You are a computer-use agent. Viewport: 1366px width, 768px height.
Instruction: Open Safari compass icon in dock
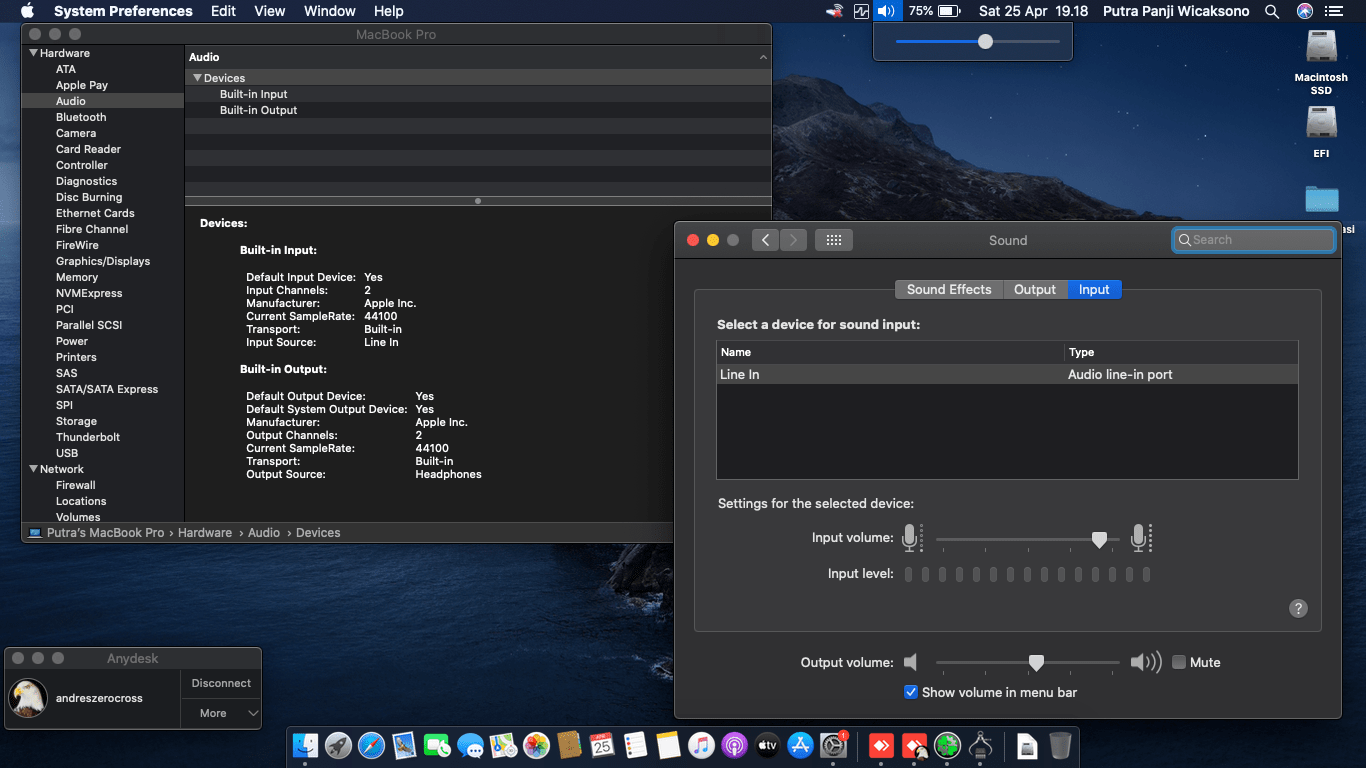click(x=371, y=745)
